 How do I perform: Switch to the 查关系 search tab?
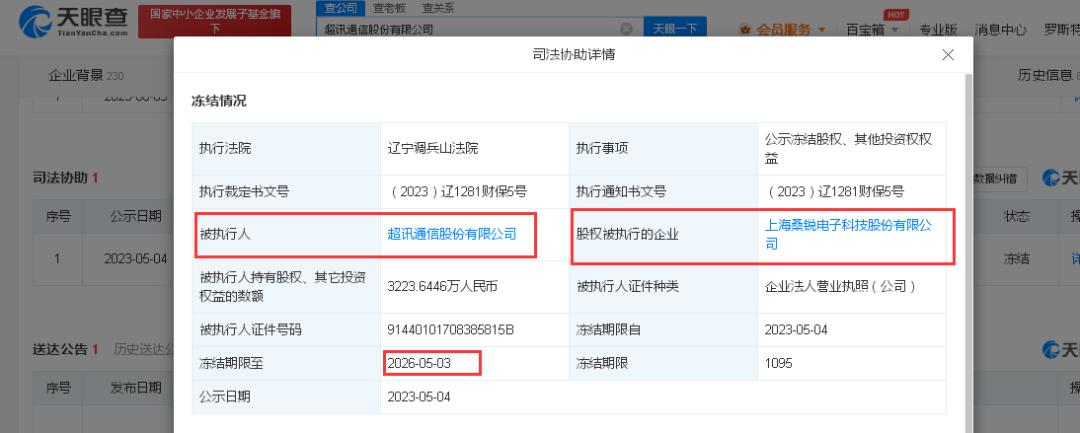coord(438,8)
